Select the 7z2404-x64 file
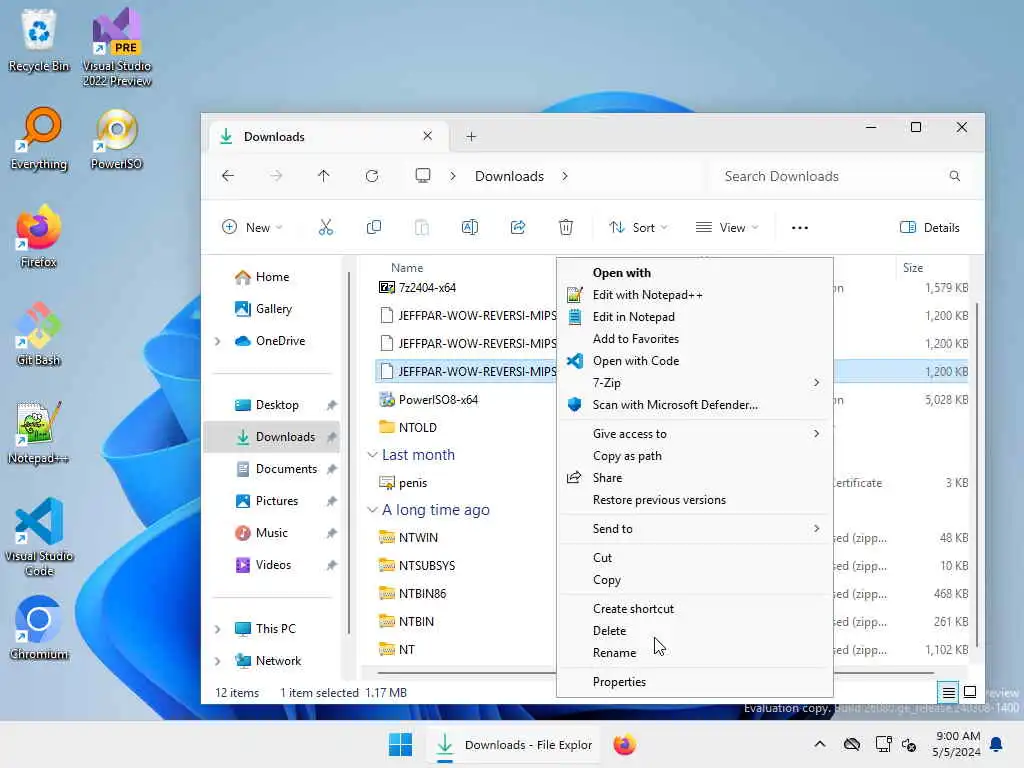 point(427,287)
